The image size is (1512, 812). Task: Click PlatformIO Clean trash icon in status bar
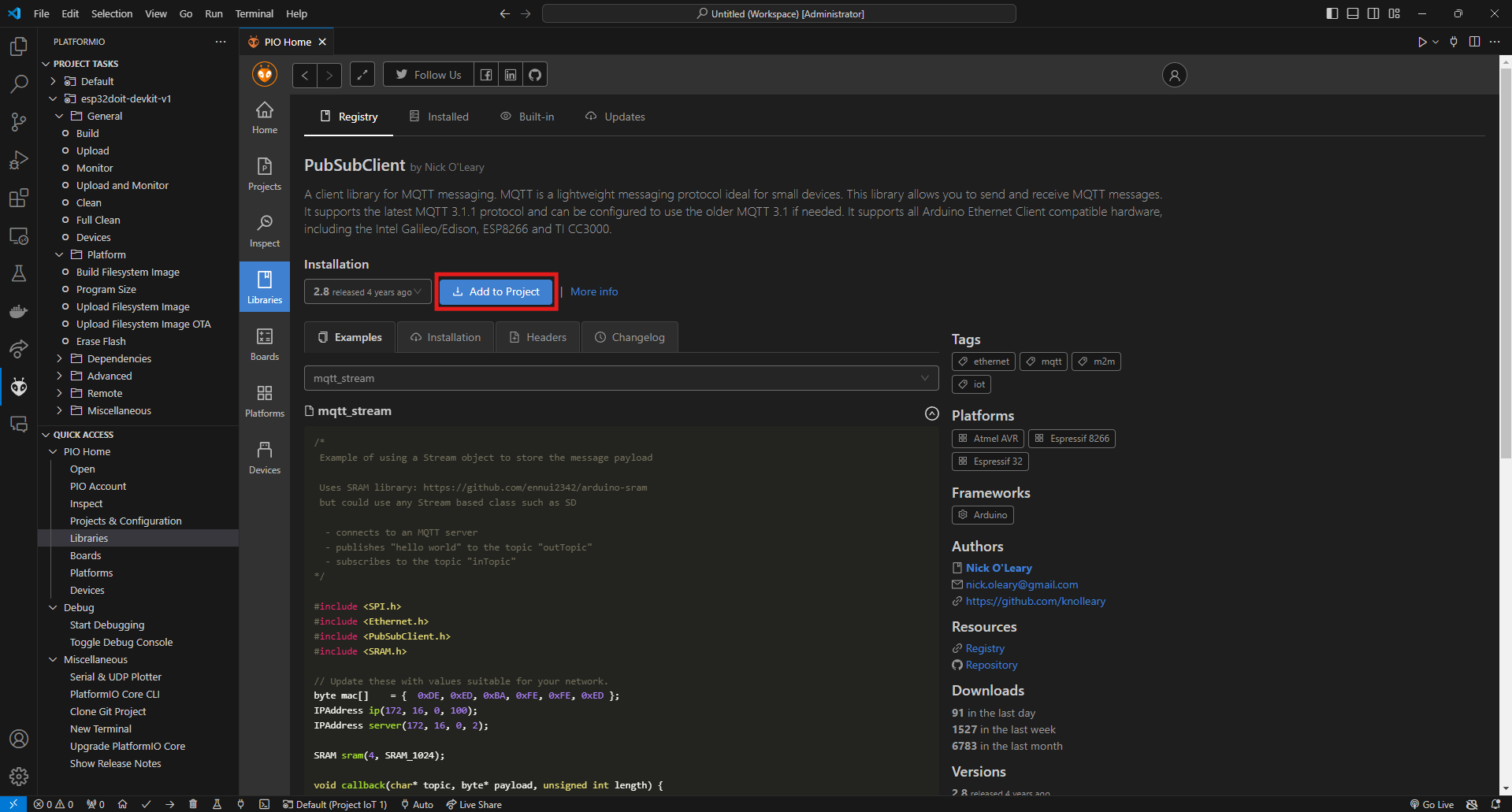[193, 804]
